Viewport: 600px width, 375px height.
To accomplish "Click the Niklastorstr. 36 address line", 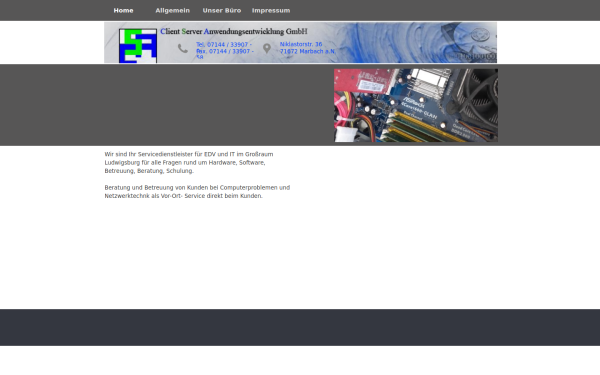I will (x=301, y=44).
